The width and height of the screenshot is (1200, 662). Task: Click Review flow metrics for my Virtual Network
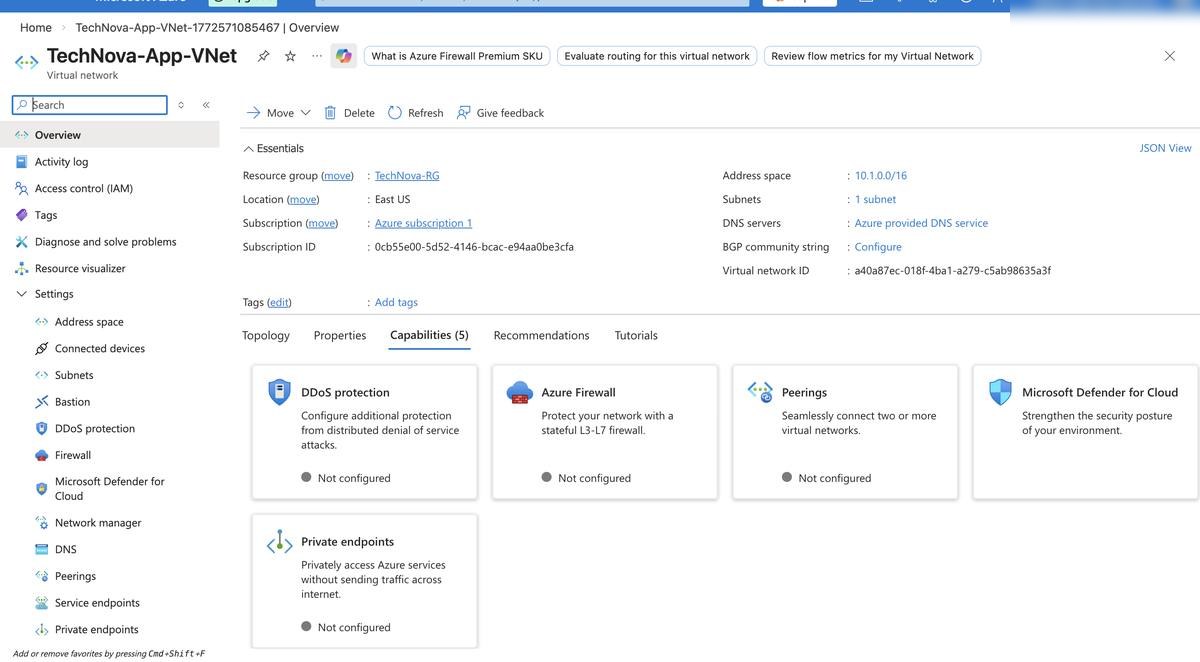point(872,56)
